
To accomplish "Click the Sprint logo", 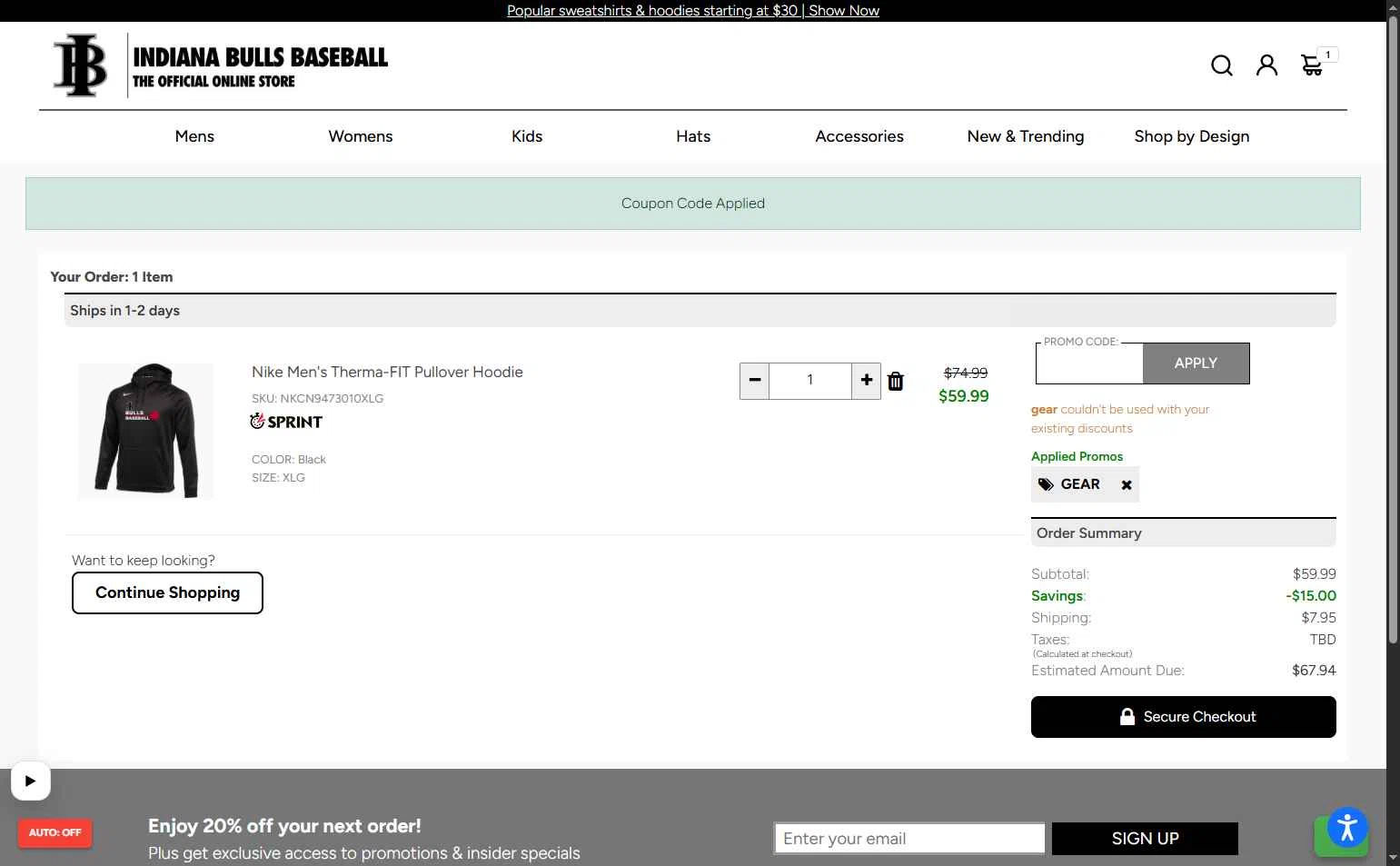I will click(286, 422).
